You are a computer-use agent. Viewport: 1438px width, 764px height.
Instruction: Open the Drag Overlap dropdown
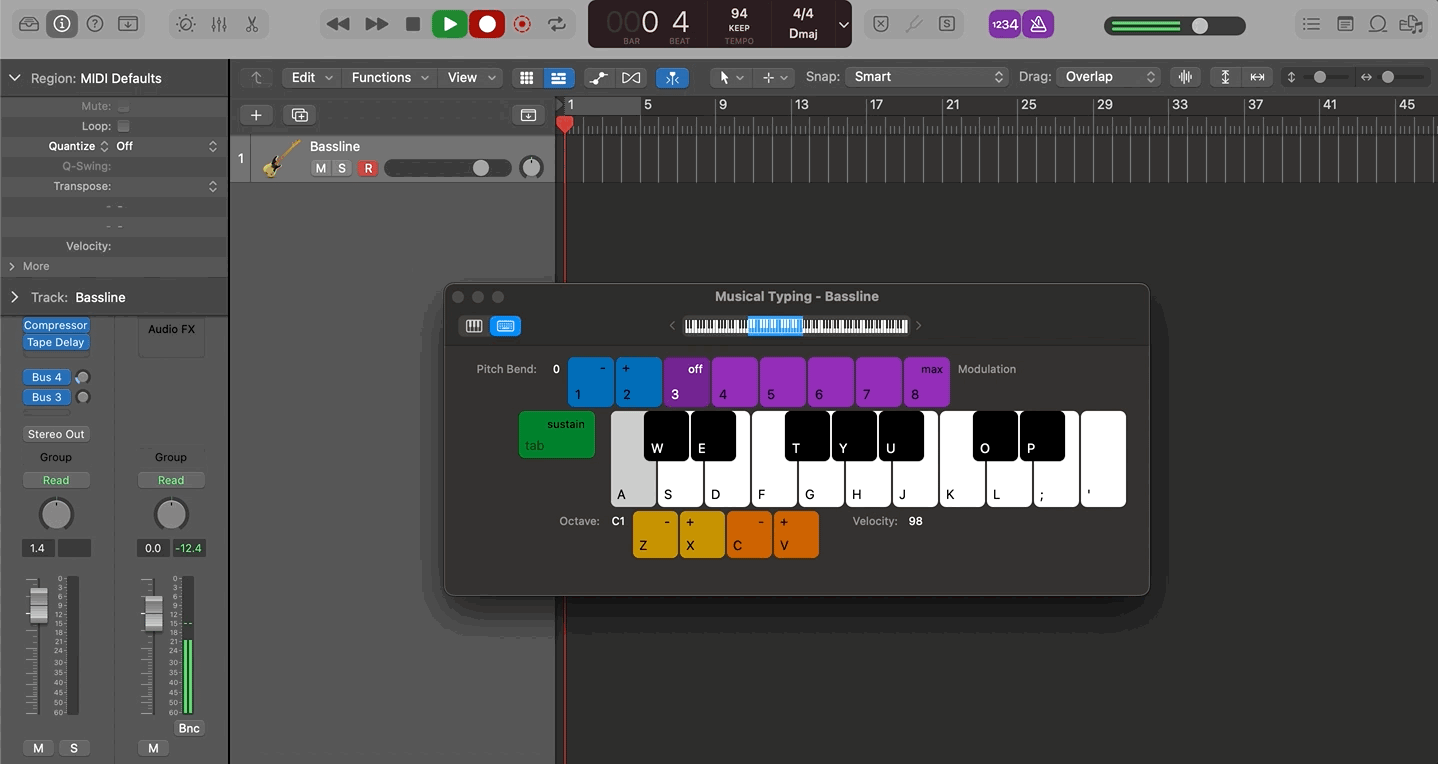(1107, 76)
